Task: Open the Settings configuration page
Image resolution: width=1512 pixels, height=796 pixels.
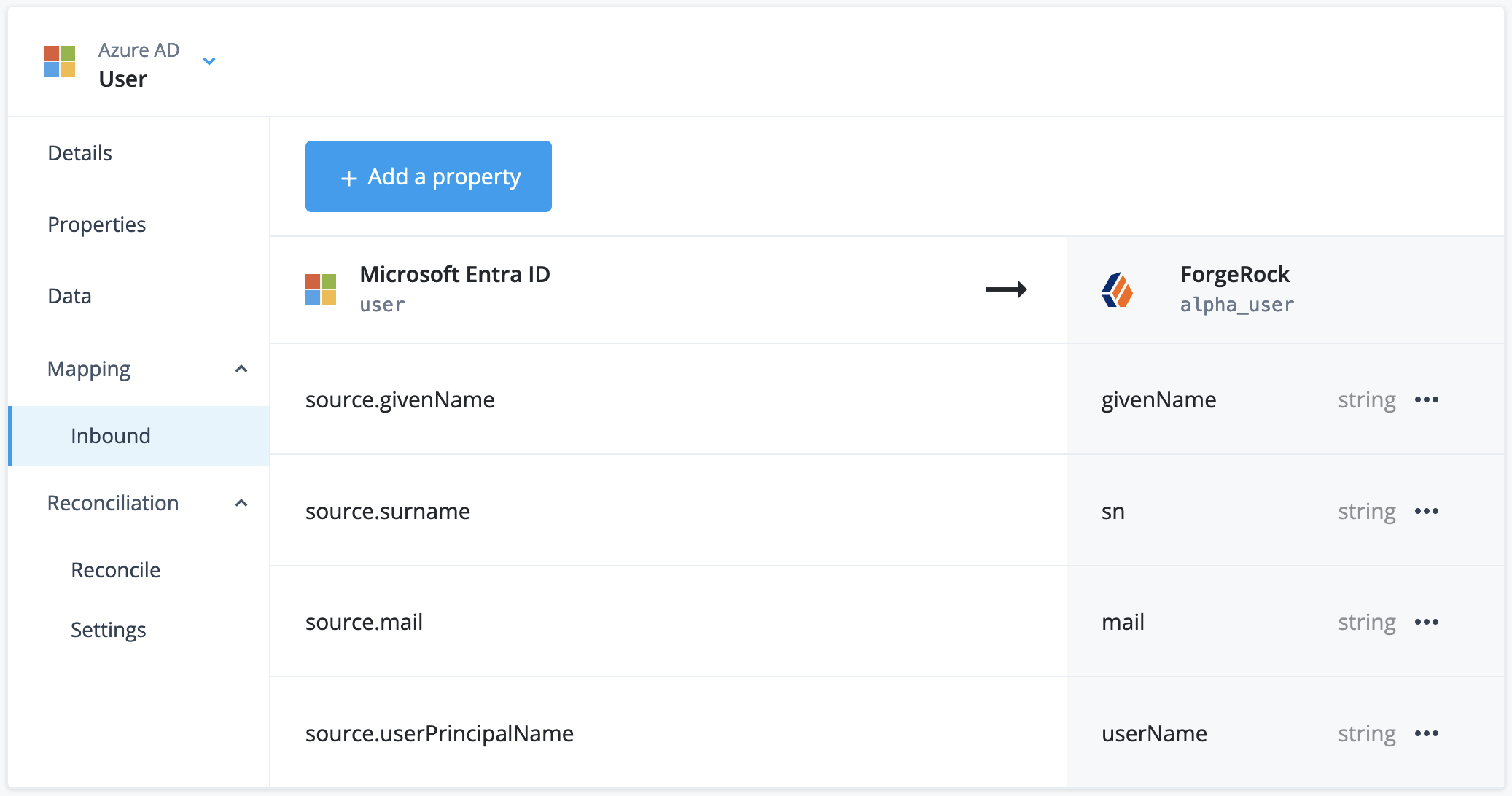Action: [108, 629]
